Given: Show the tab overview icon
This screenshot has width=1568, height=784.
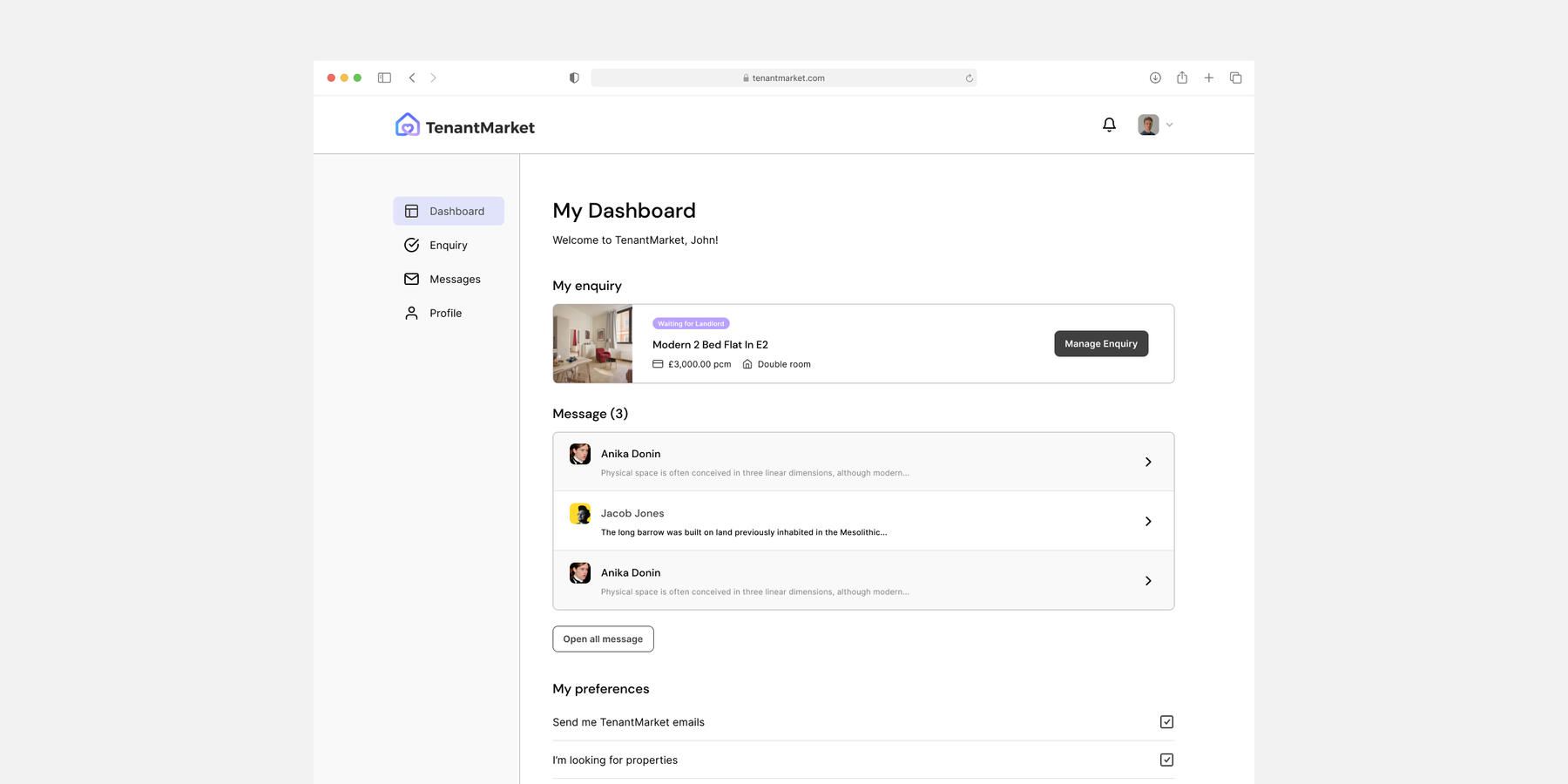Looking at the screenshot, I should 1235,78.
